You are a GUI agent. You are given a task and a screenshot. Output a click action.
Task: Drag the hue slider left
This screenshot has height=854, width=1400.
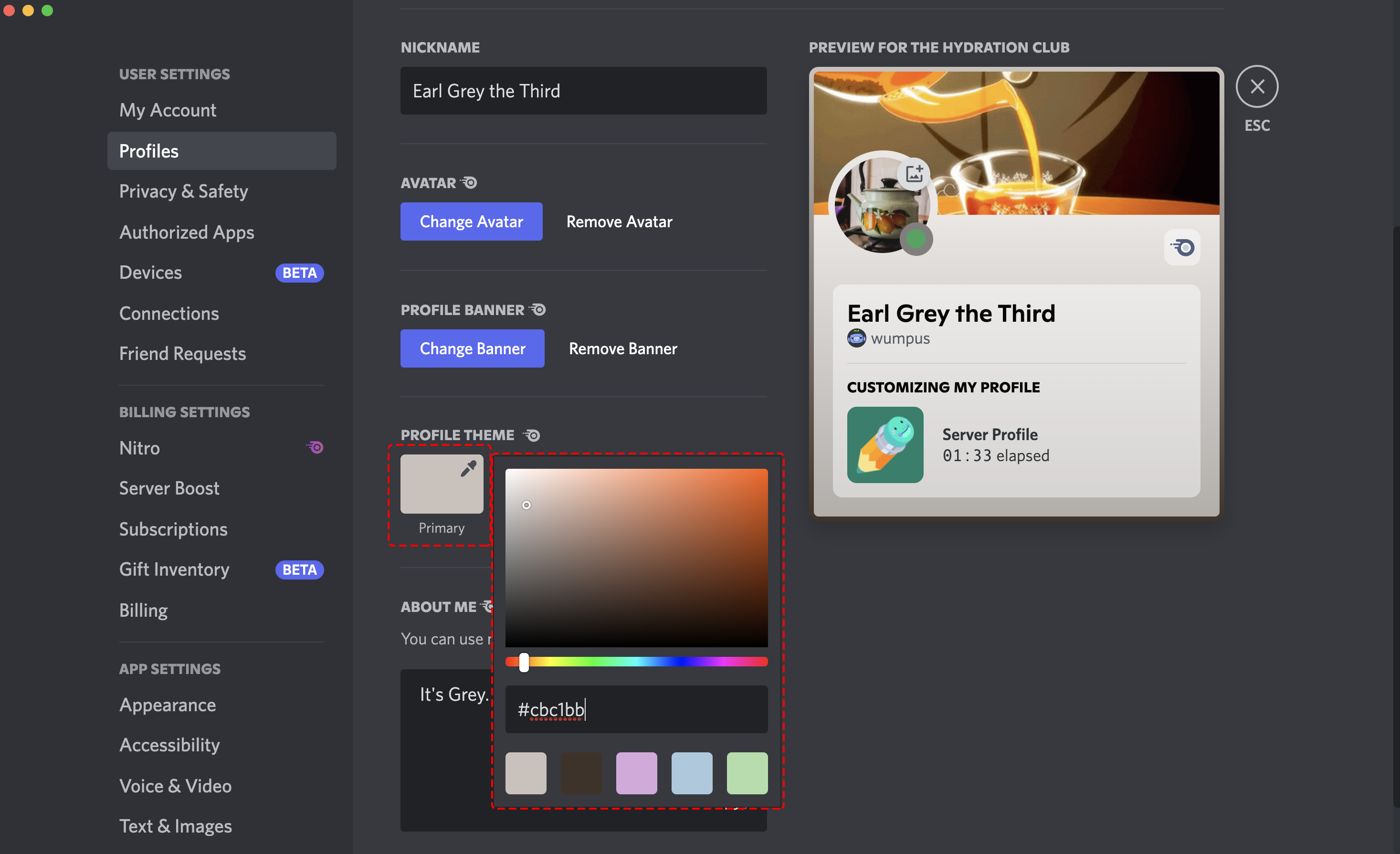point(524,660)
